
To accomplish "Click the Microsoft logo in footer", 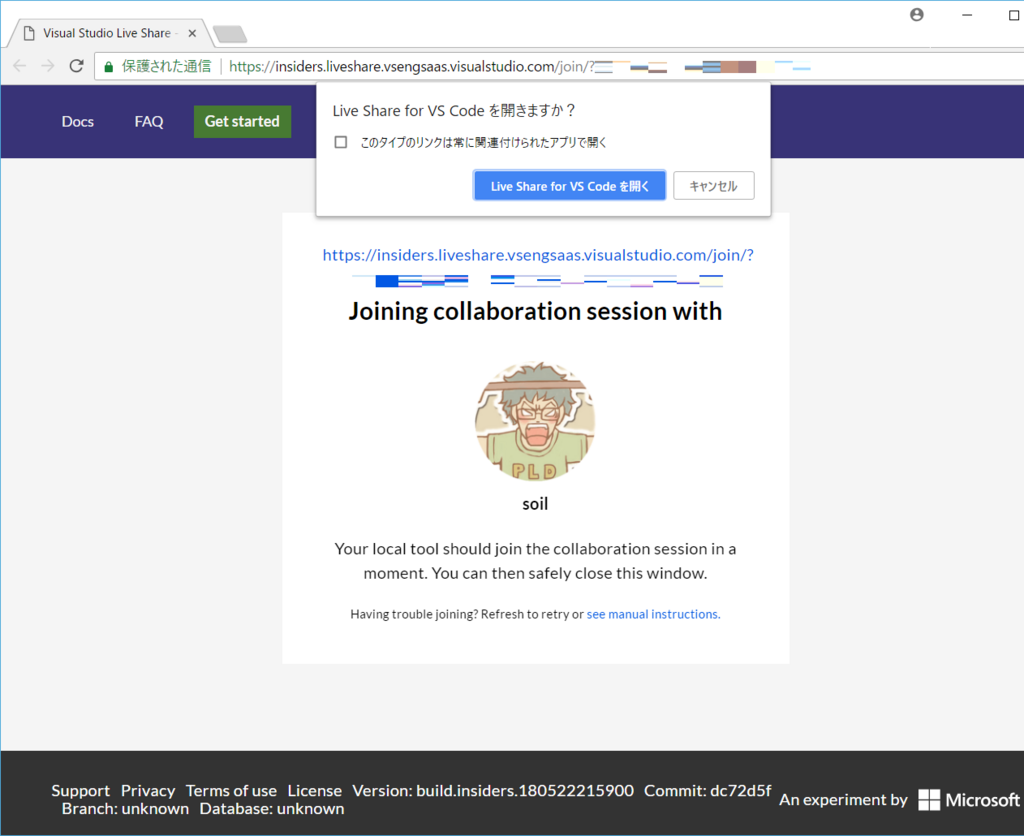I will tap(969, 799).
